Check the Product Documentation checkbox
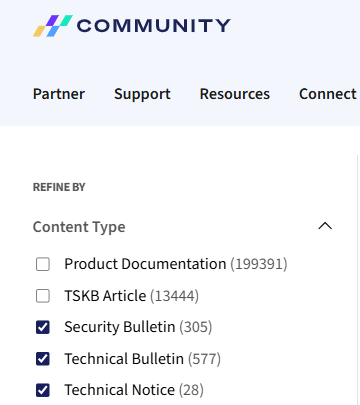Screen dimensions: 360x405 point(43,264)
